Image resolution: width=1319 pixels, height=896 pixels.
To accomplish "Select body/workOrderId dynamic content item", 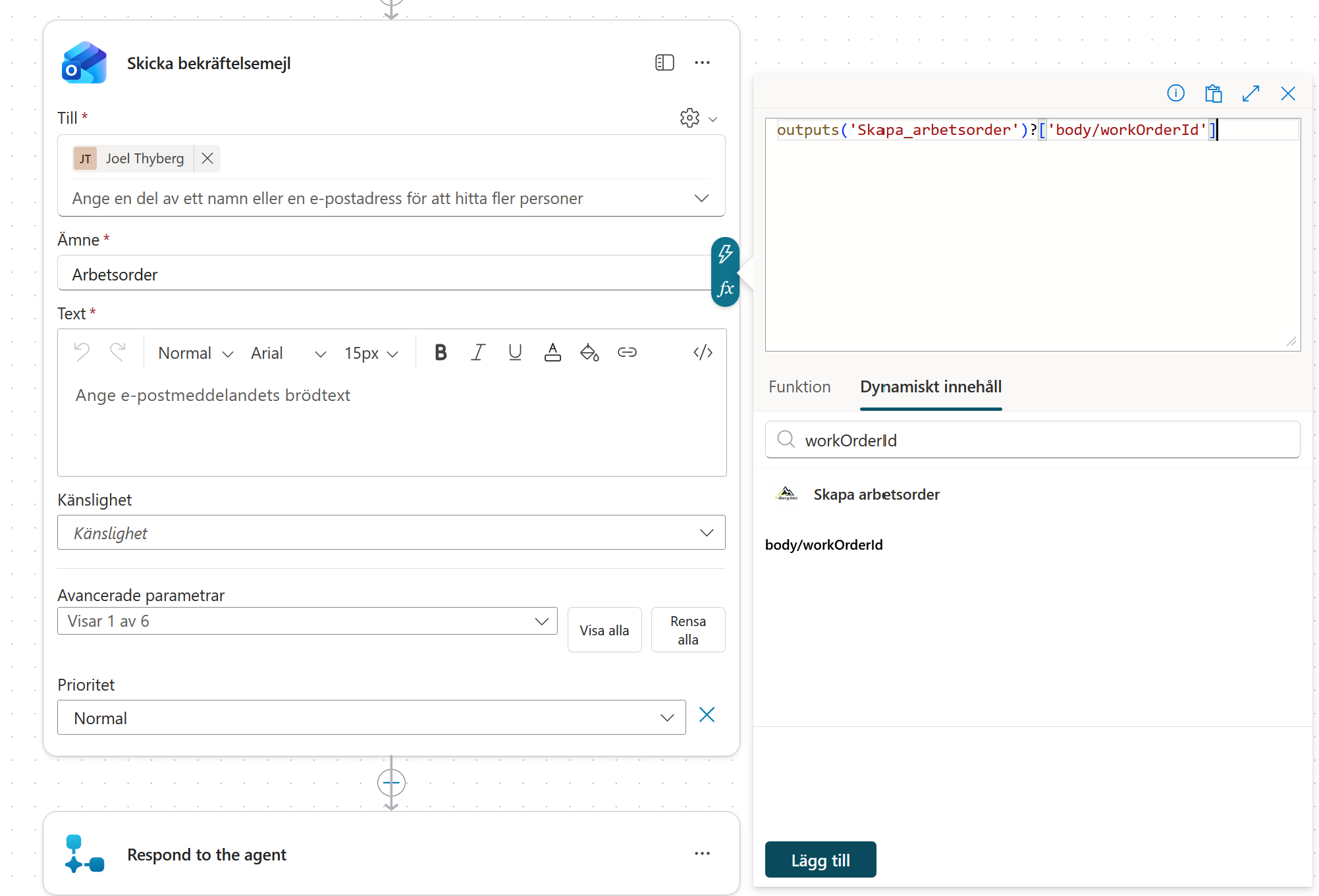I will coord(824,545).
